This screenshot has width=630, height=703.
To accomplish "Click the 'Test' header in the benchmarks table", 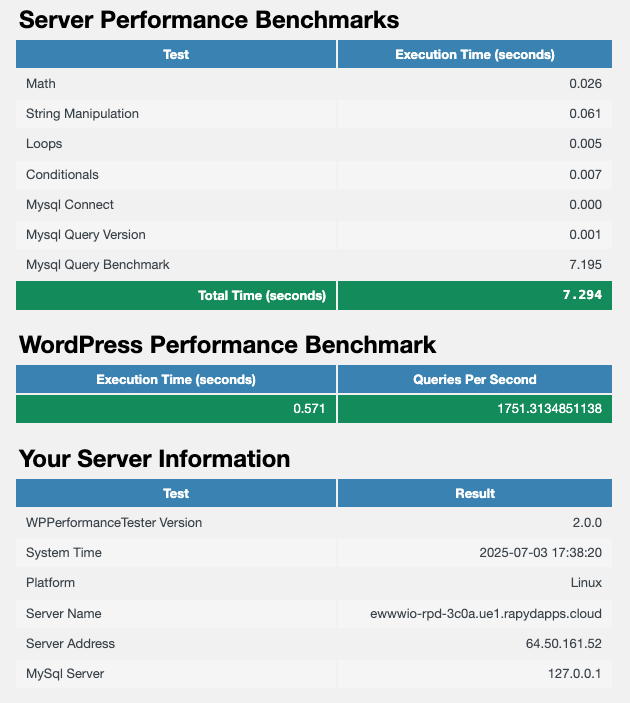I will (176, 54).
